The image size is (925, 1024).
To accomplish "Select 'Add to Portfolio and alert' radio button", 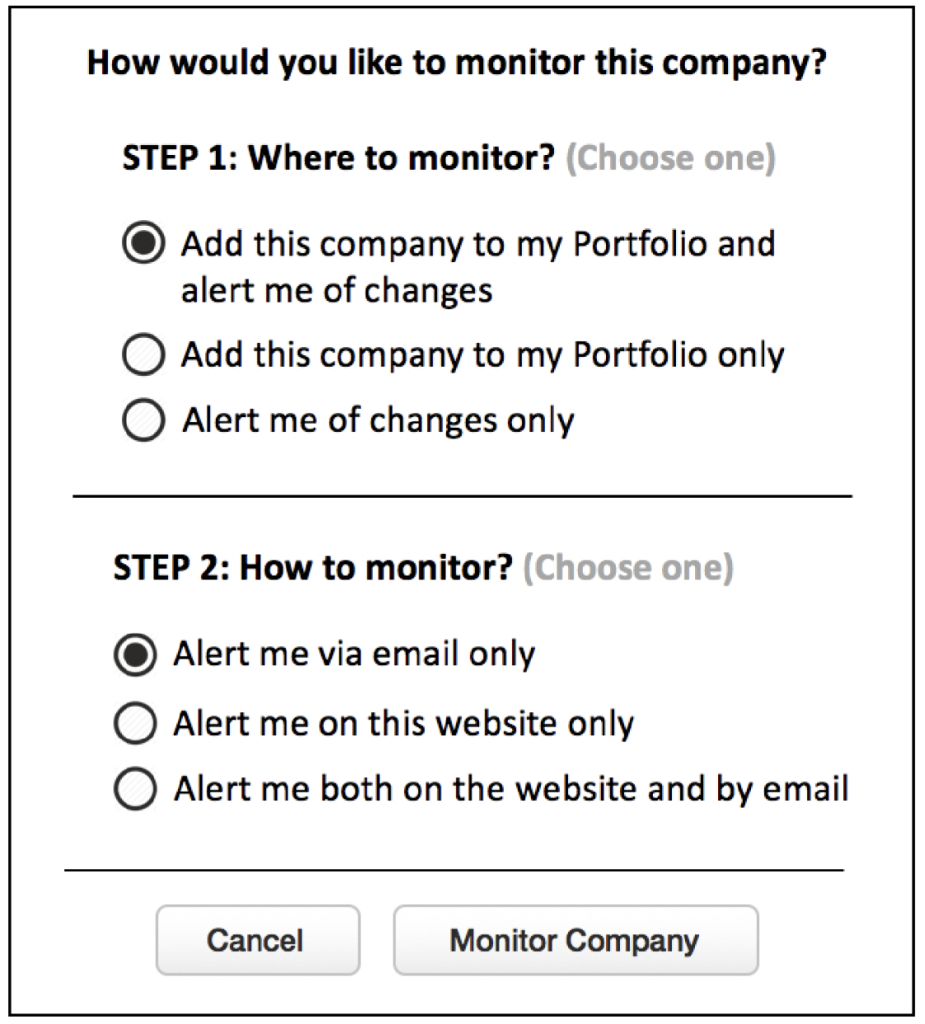I will 143,245.
